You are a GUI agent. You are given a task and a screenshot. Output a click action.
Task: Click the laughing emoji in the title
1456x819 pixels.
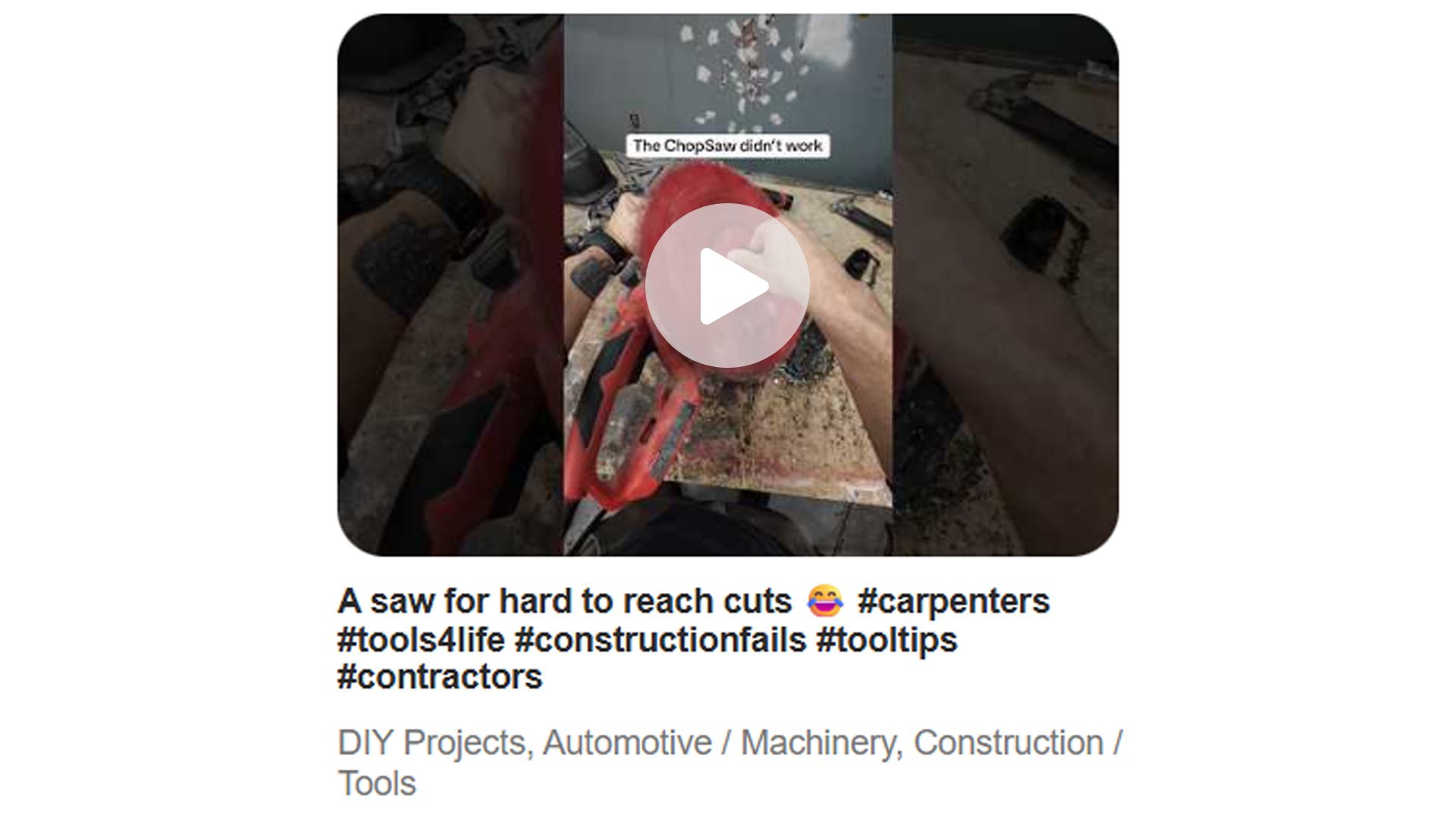tap(824, 601)
